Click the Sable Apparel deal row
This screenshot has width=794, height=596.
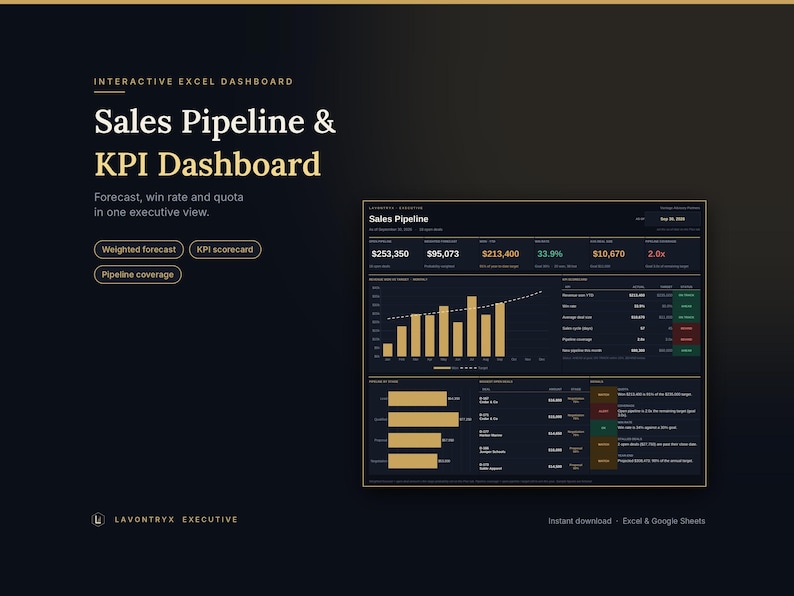[x=533, y=467]
